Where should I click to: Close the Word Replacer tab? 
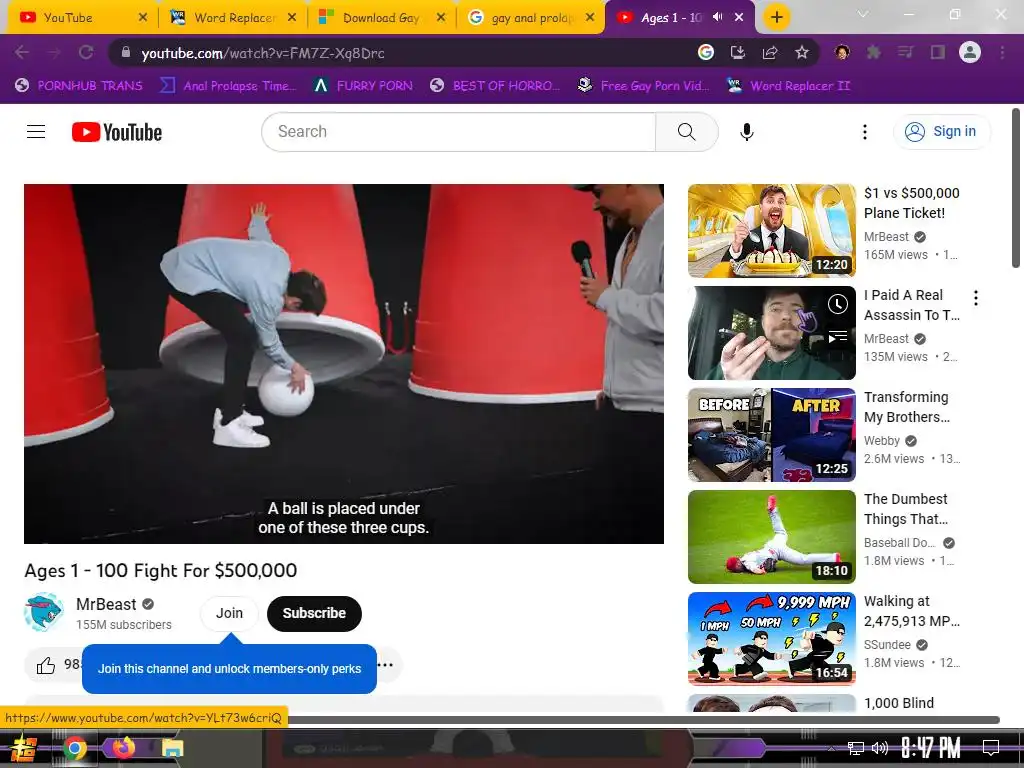tap(292, 18)
